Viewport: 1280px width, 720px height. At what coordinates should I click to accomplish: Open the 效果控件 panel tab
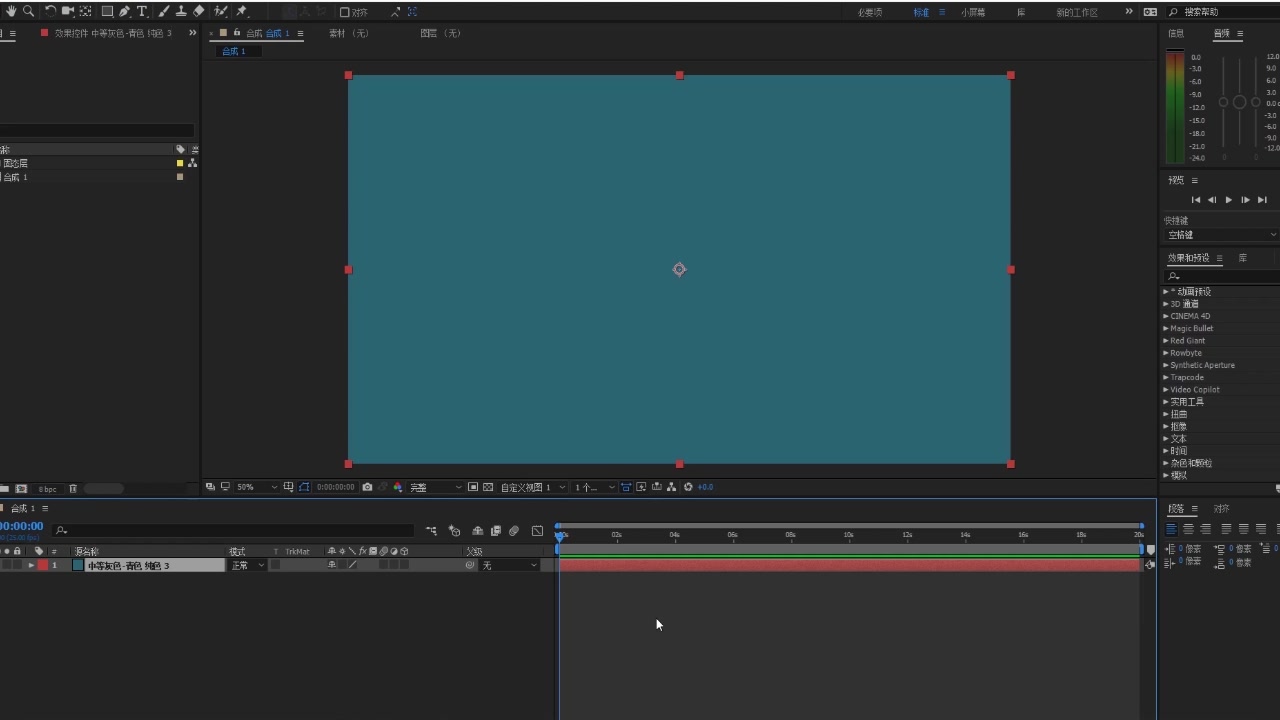(x=112, y=33)
